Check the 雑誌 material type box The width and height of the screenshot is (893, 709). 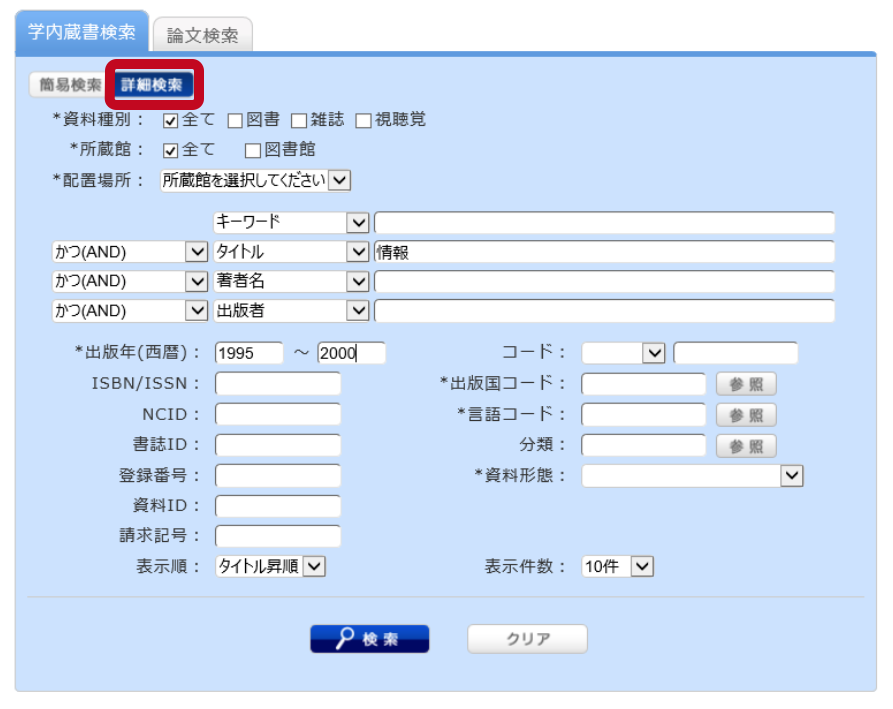tap(299, 121)
